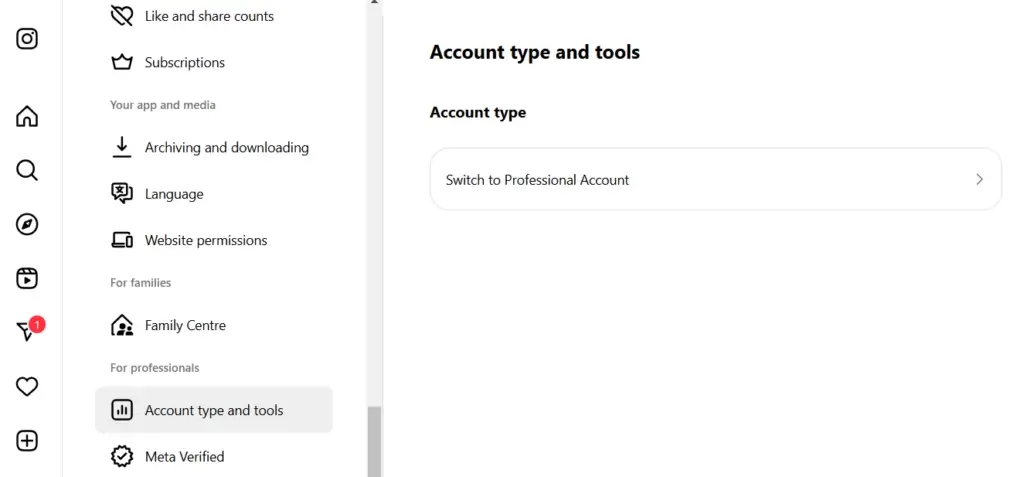The width and height of the screenshot is (1024, 477).
Task: Click the Archiving download arrow icon
Action: point(122,148)
